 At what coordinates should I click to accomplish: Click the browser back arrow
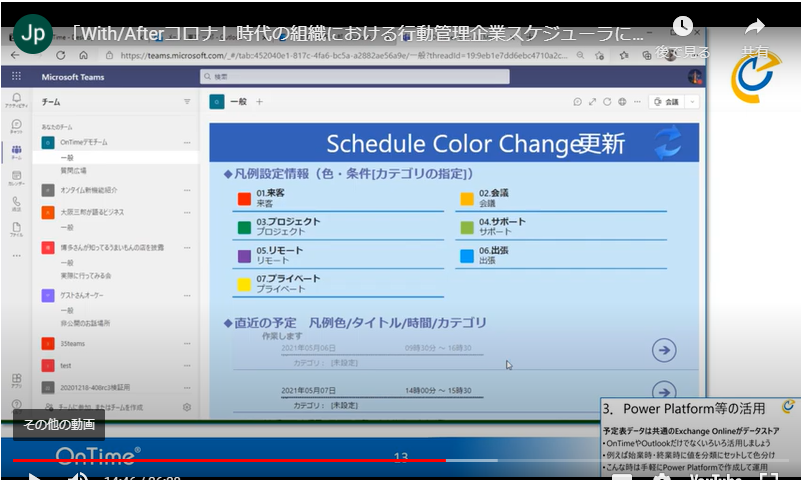click(15, 55)
